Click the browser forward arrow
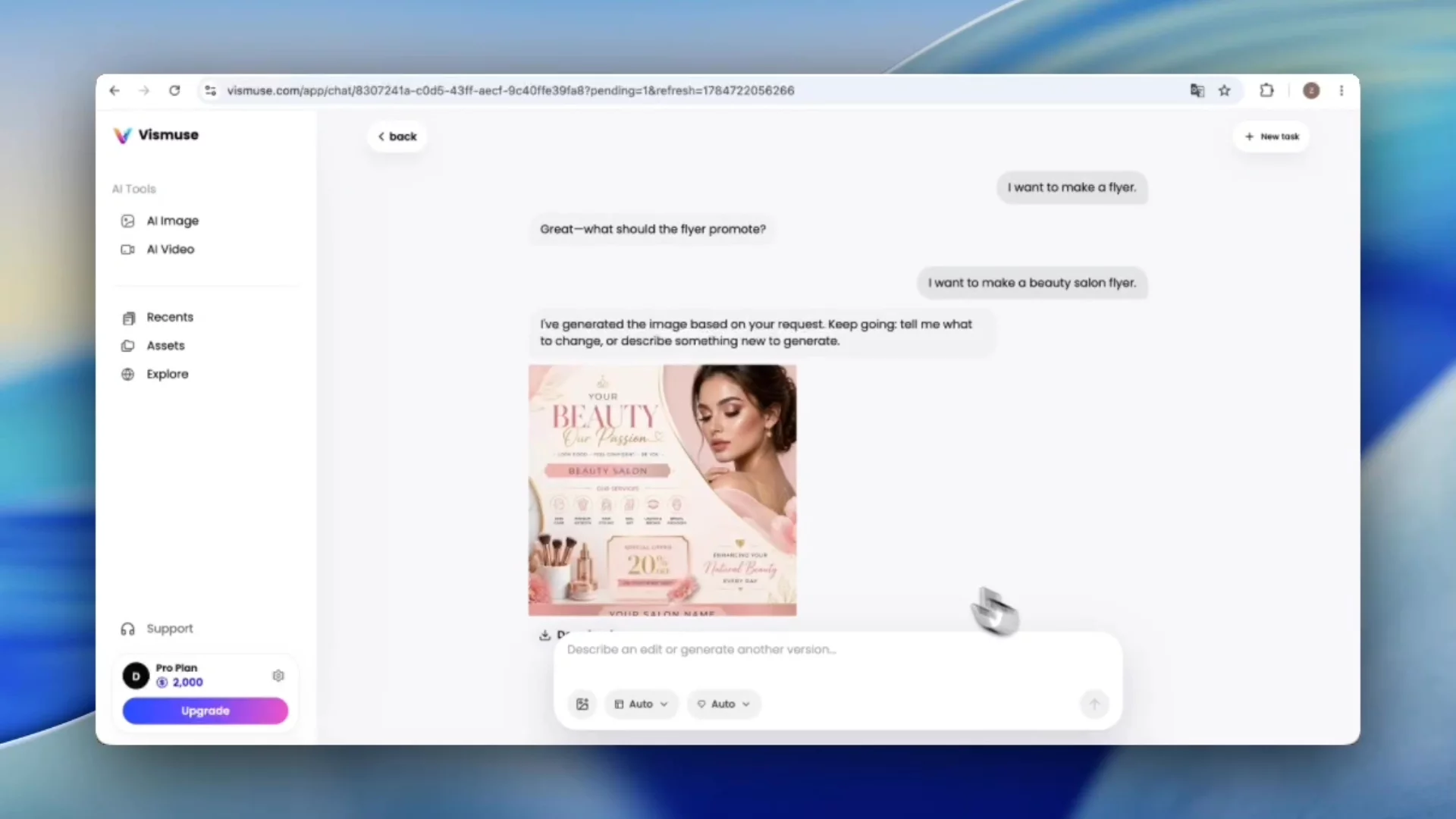 (144, 90)
